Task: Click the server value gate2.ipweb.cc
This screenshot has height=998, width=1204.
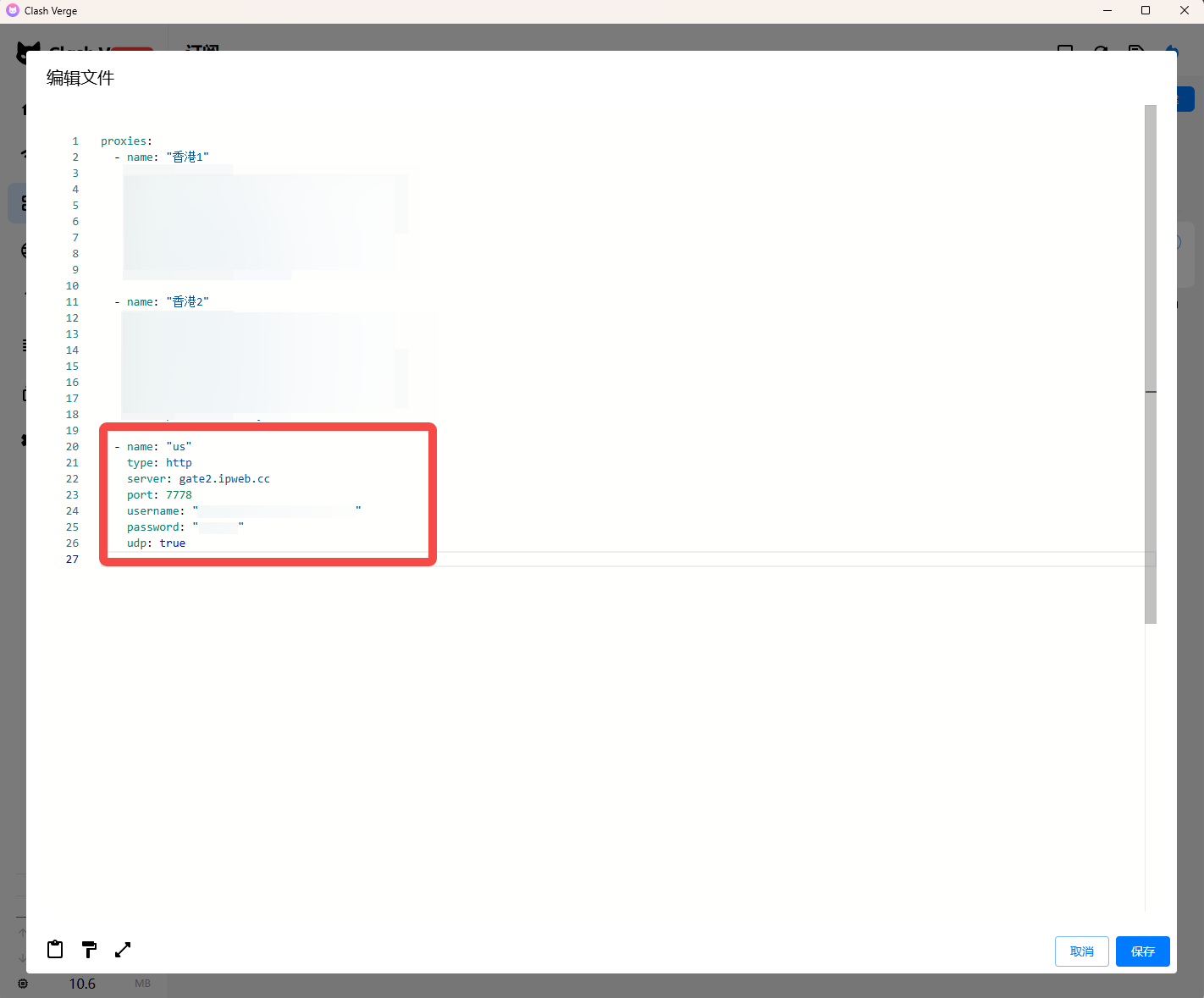Action: (x=224, y=479)
